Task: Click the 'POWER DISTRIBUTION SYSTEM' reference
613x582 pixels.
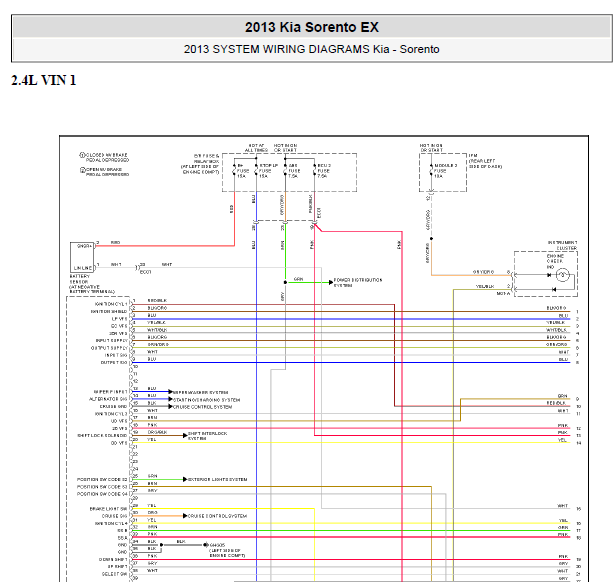Action: (358, 283)
